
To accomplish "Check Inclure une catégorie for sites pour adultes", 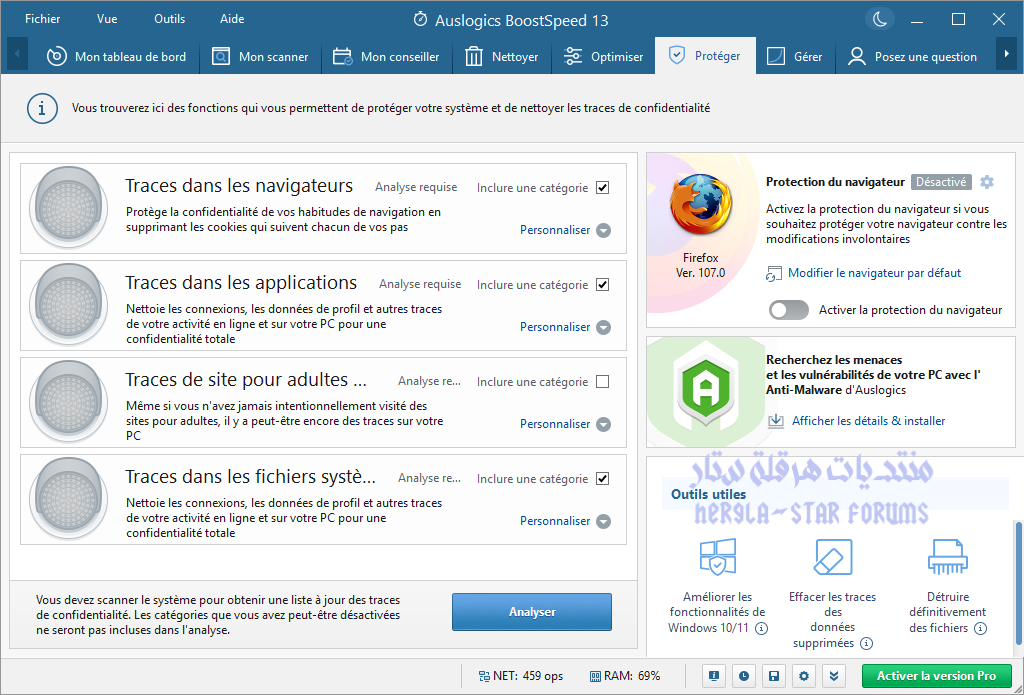I will pos(602,381).
